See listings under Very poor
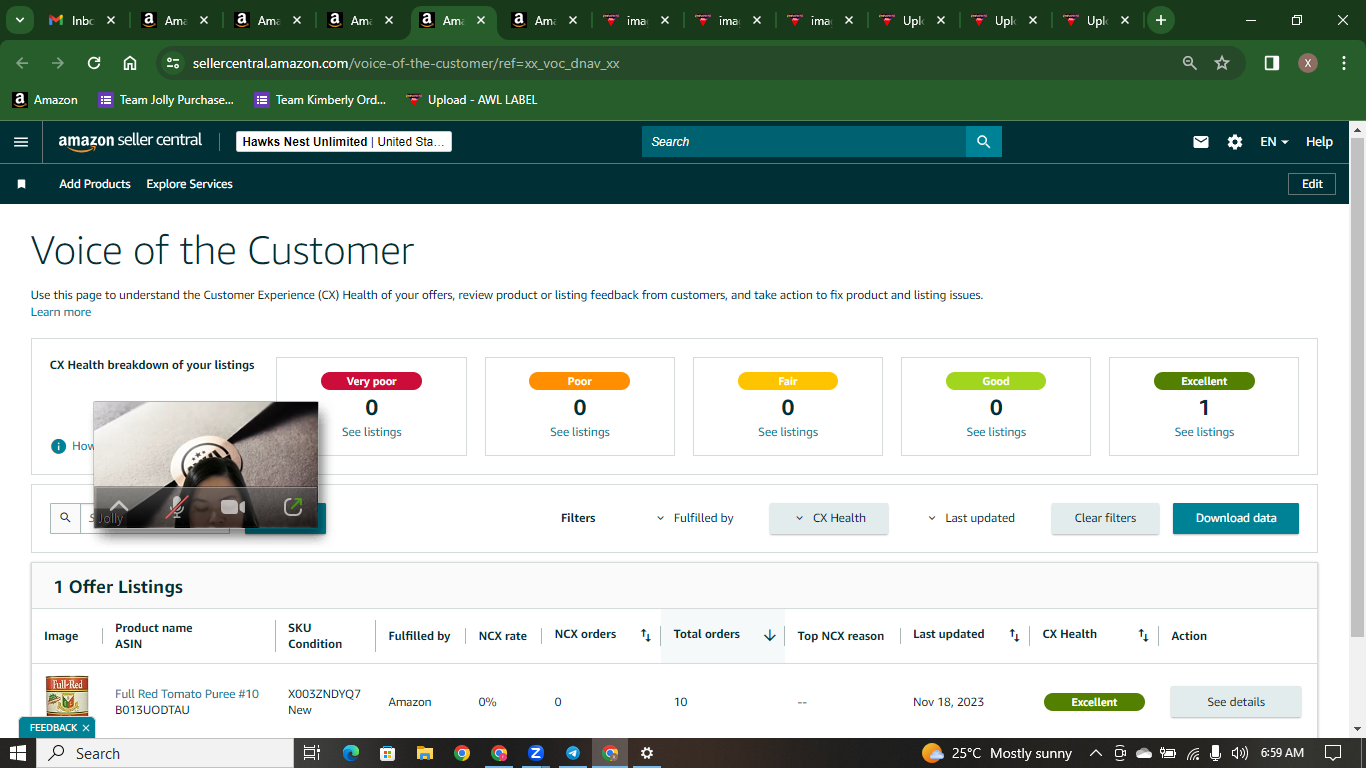The width and height of the screenshot is (1366, 768). point(372,432)
